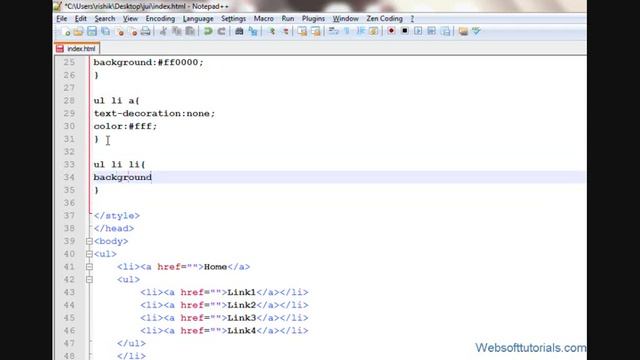Image resolution: width=640 pixels, height=360 pixels.
Task: Click 'ul li a{' selector text
Action: [117, 101]
